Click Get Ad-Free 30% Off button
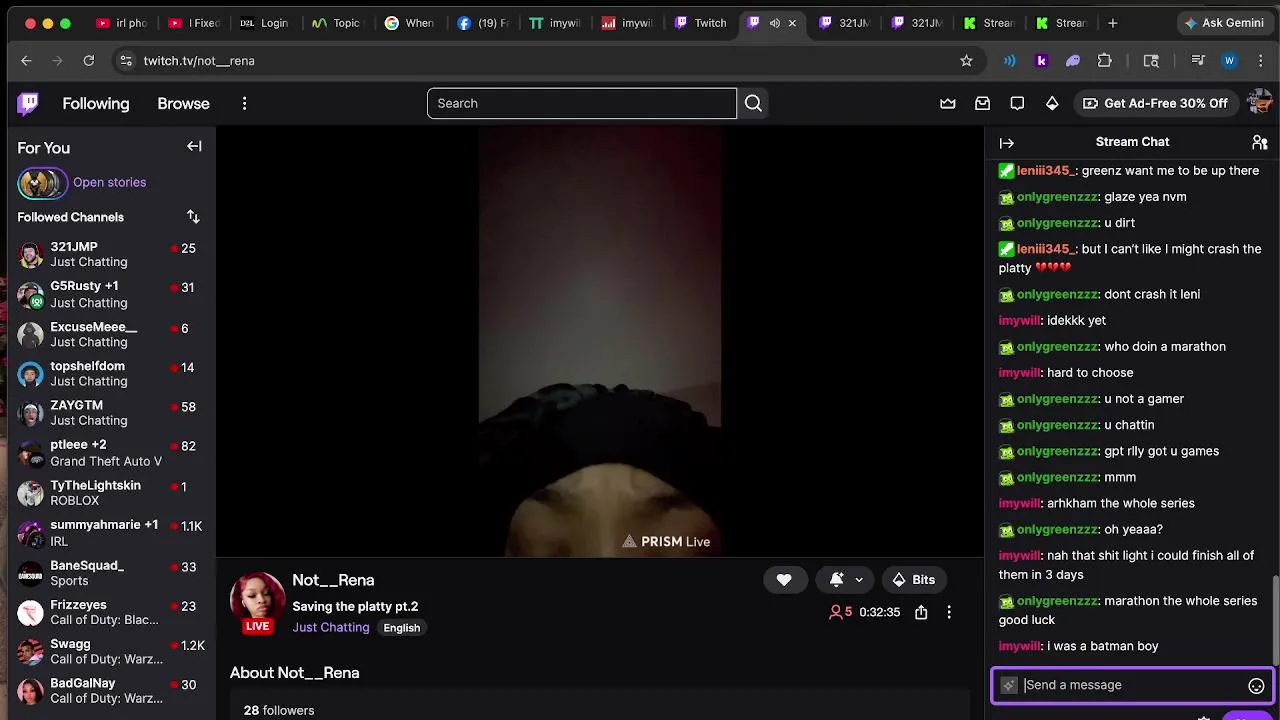Image resolution: width=1280 pixels, height=720 pixels. pyautogui.click(x=1155, y=103)
